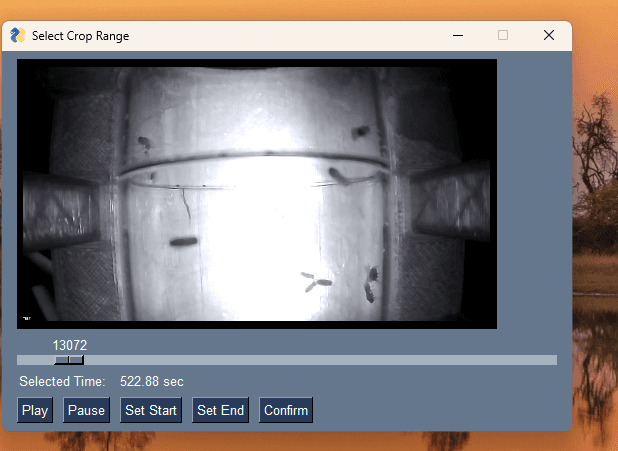Click the "Selected Time:" label

(x=62, y=381)
